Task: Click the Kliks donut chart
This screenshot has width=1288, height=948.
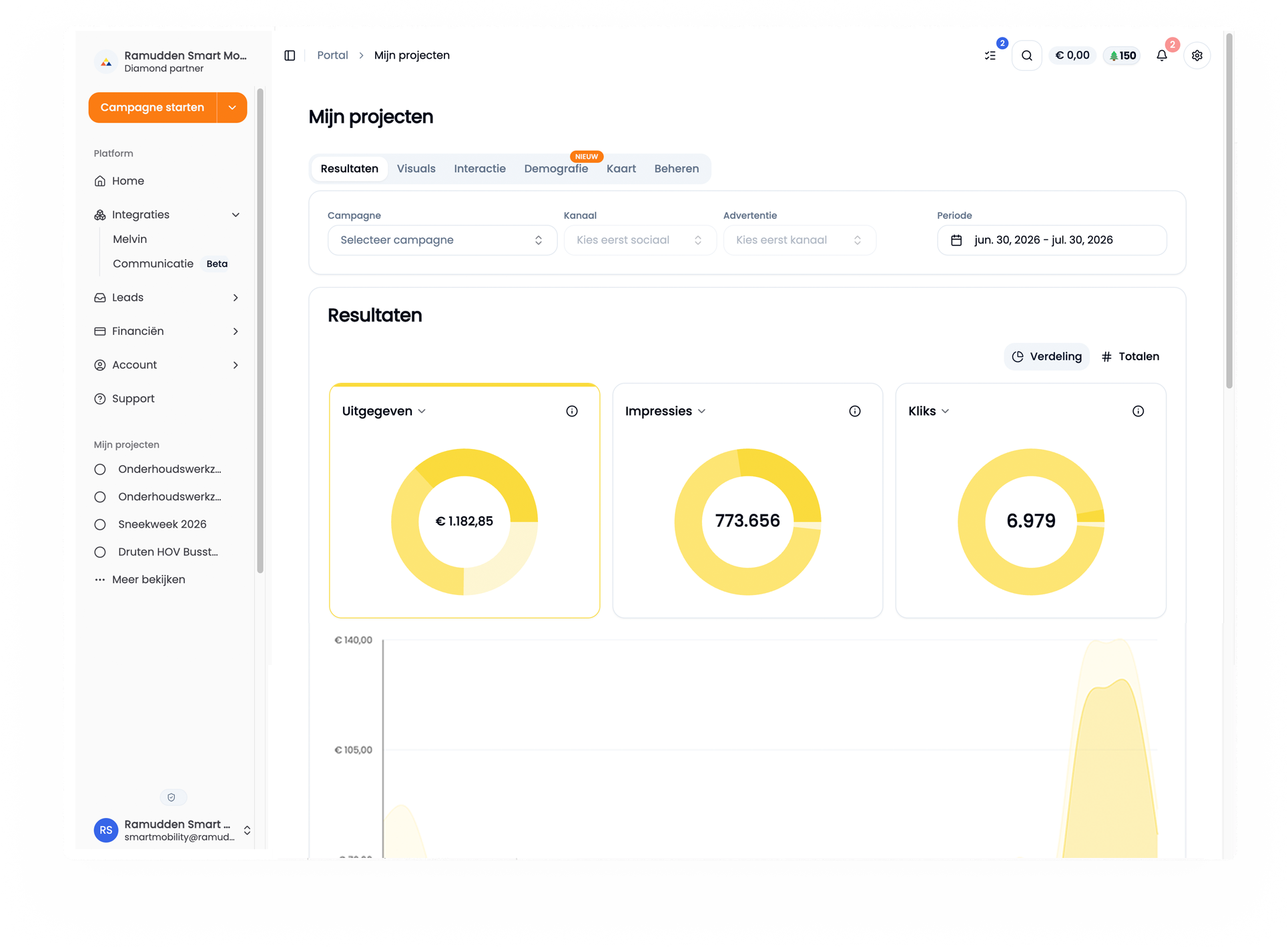Action: click(x=1031, y=522)
